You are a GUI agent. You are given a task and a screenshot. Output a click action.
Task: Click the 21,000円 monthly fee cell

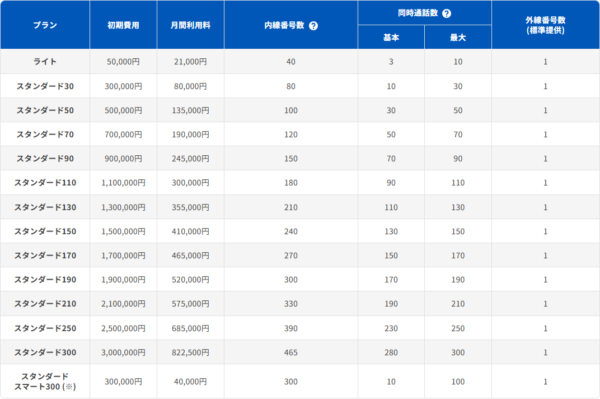coord(191,62)
